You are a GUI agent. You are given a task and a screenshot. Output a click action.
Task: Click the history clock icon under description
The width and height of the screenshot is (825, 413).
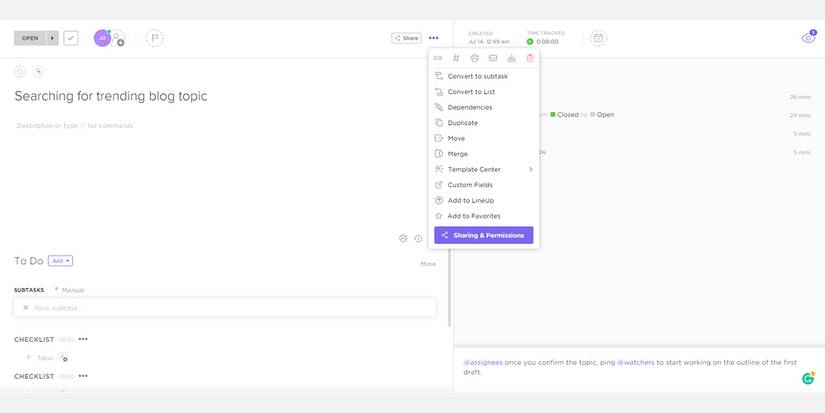418,238
